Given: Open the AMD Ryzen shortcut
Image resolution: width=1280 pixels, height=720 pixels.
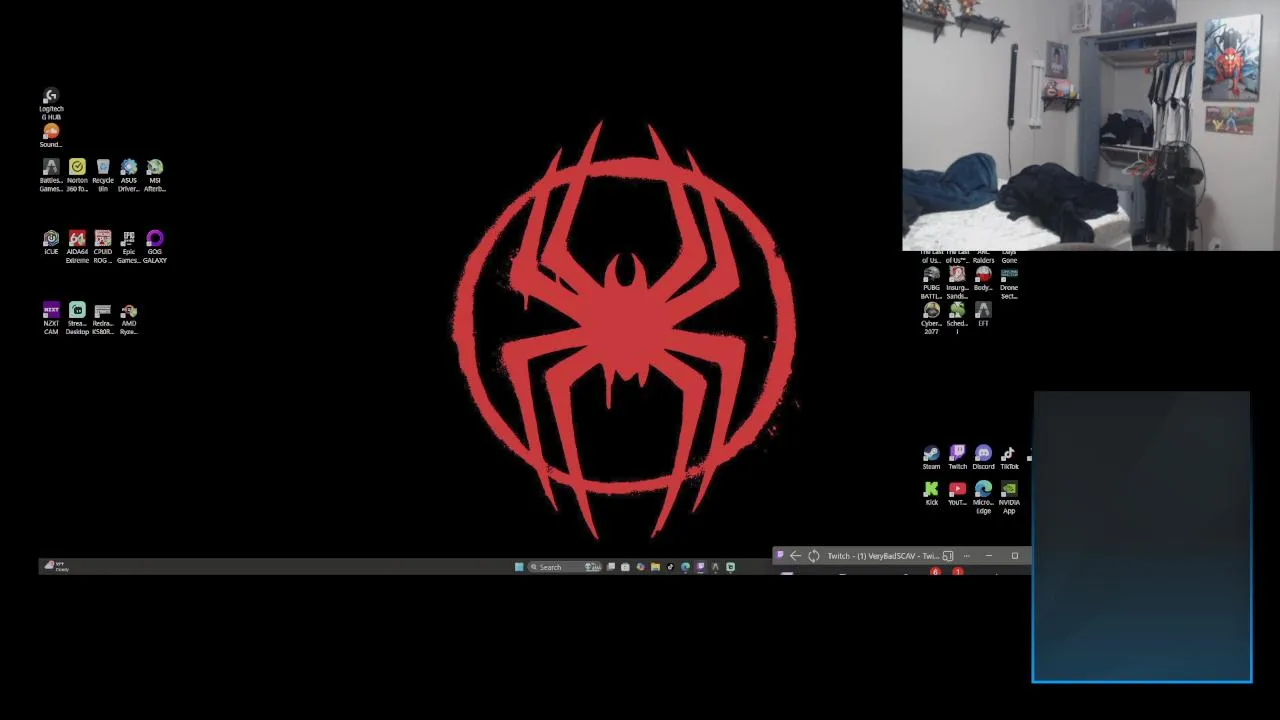Looking at the screenshot, I should [129, 319].
